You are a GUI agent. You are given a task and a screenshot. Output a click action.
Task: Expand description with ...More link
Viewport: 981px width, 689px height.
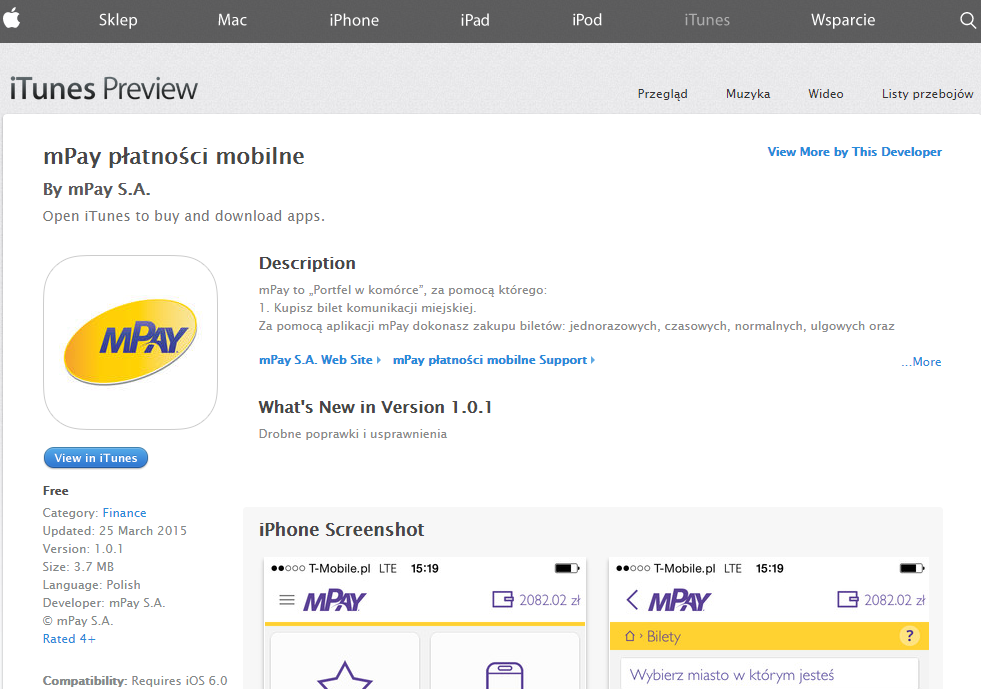pos(921,362)
